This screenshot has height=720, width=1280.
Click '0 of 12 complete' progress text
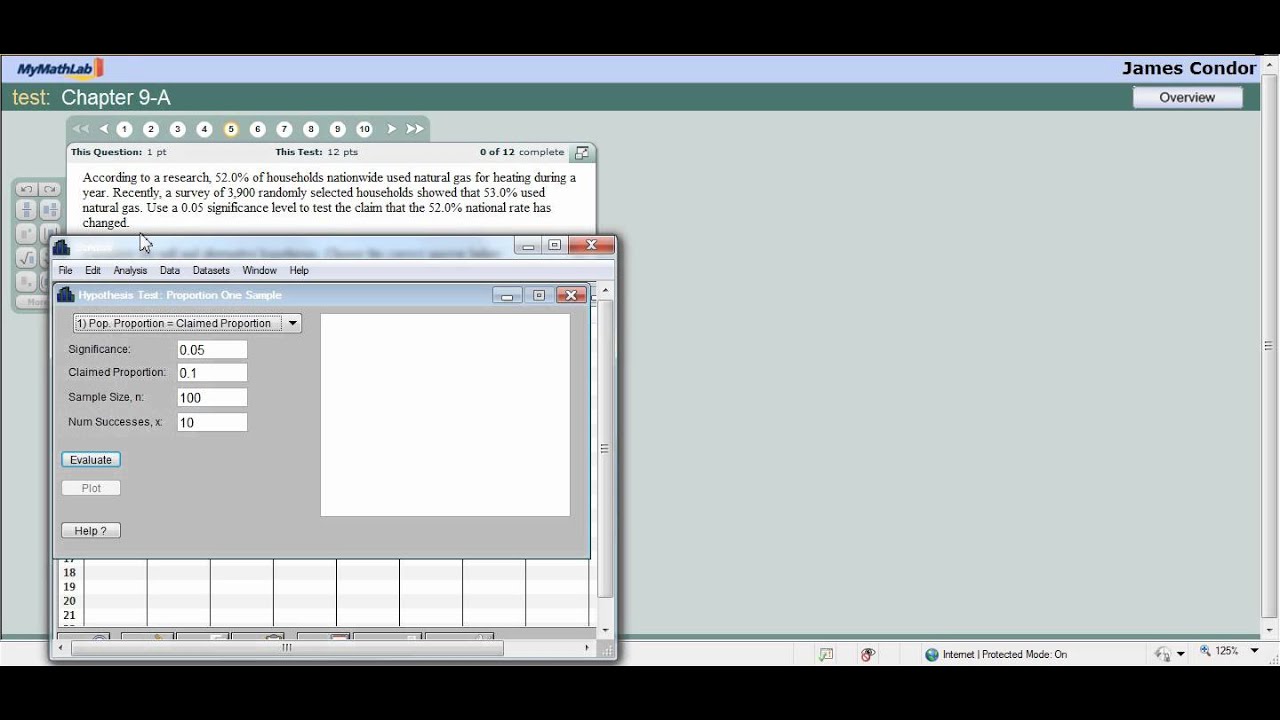coord(522,152)
